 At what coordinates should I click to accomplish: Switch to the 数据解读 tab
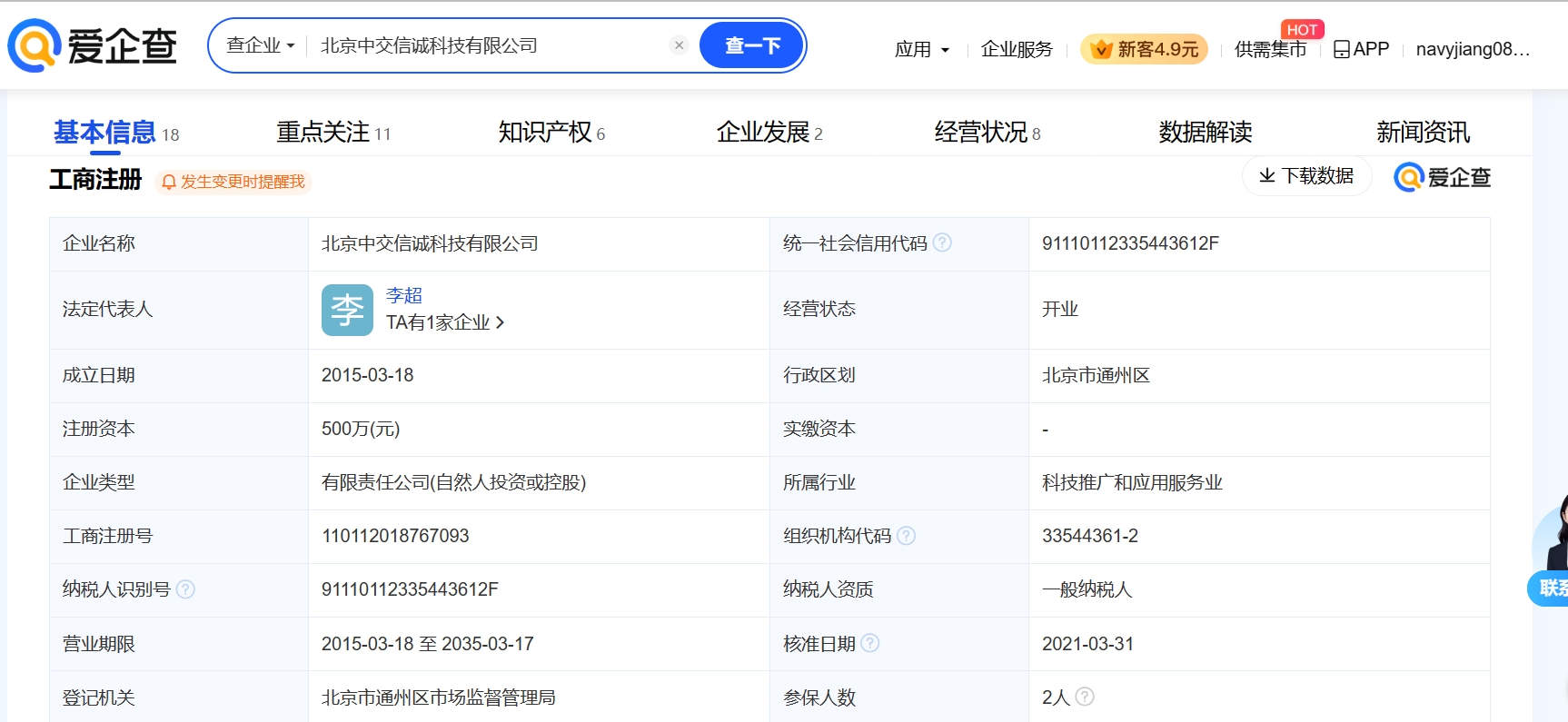pos(1206,133)
